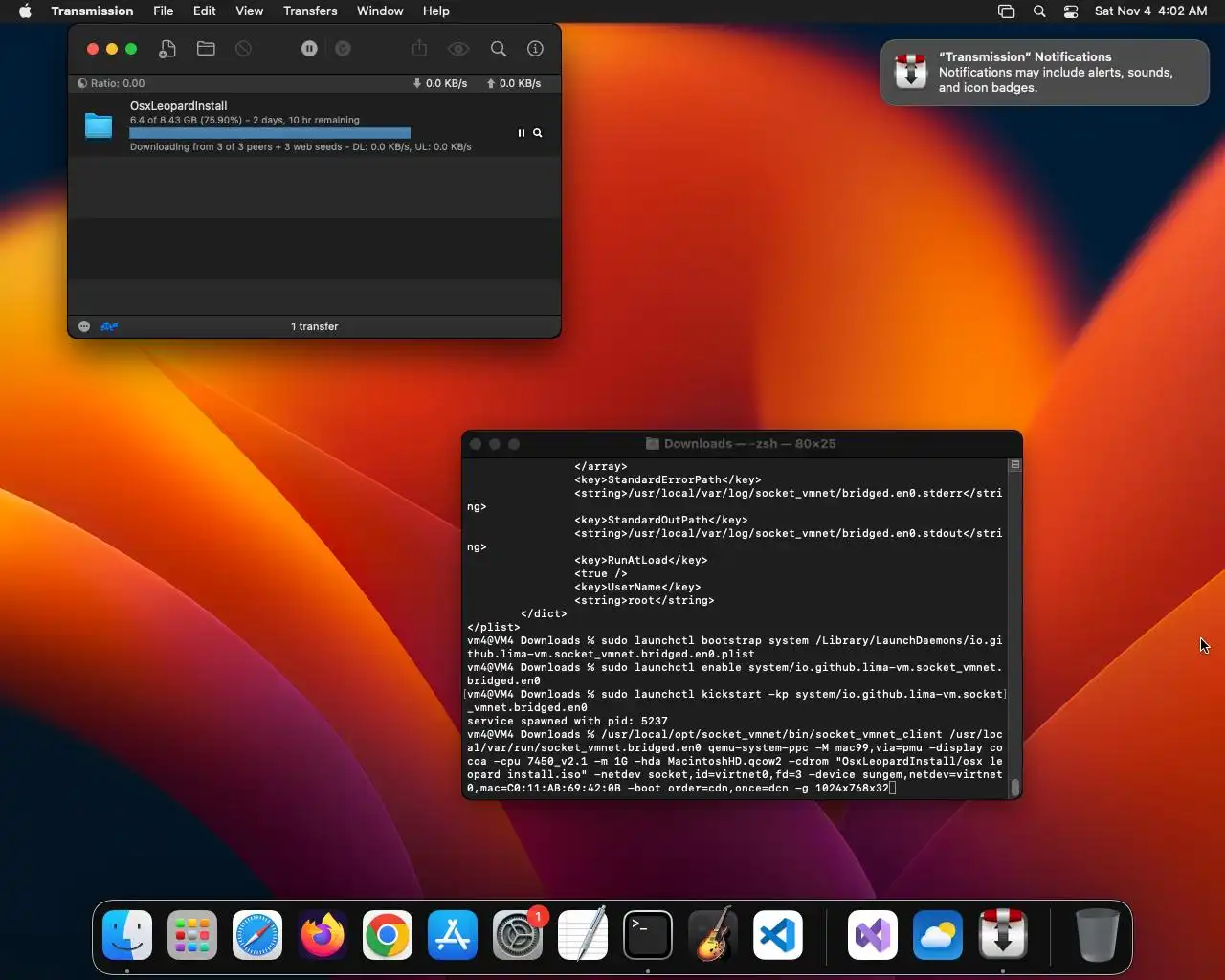Click the Terminal scrollback marker icon
The width and height of the screenshot is (1225, 980).
pos(1015,465)
